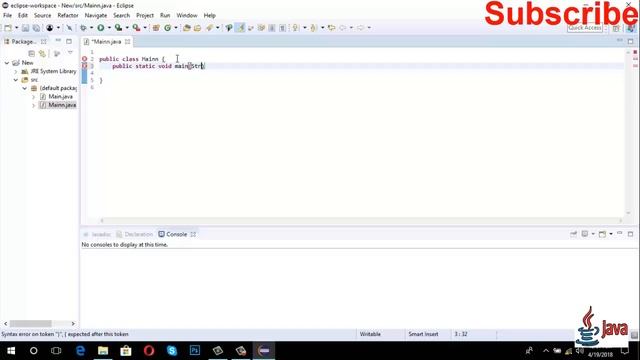Viewport: 640px width, 360px height.
Task: Open the Project menu
Action: tap(145, 16)
